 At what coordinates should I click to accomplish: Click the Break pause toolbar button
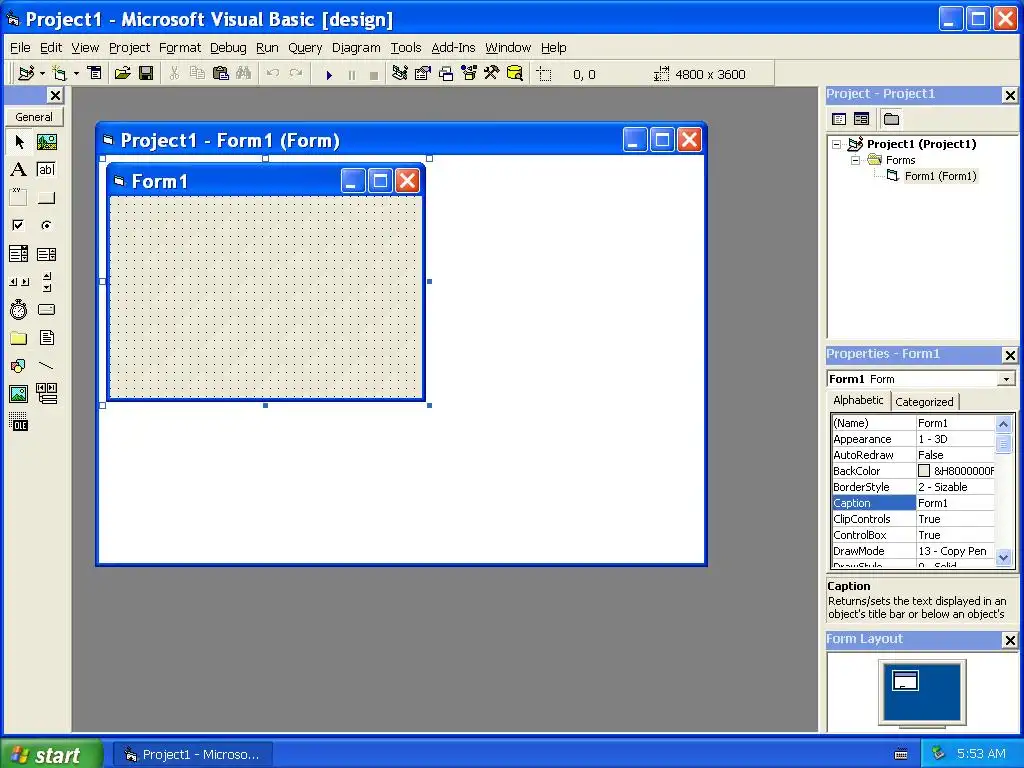[352, 74]
